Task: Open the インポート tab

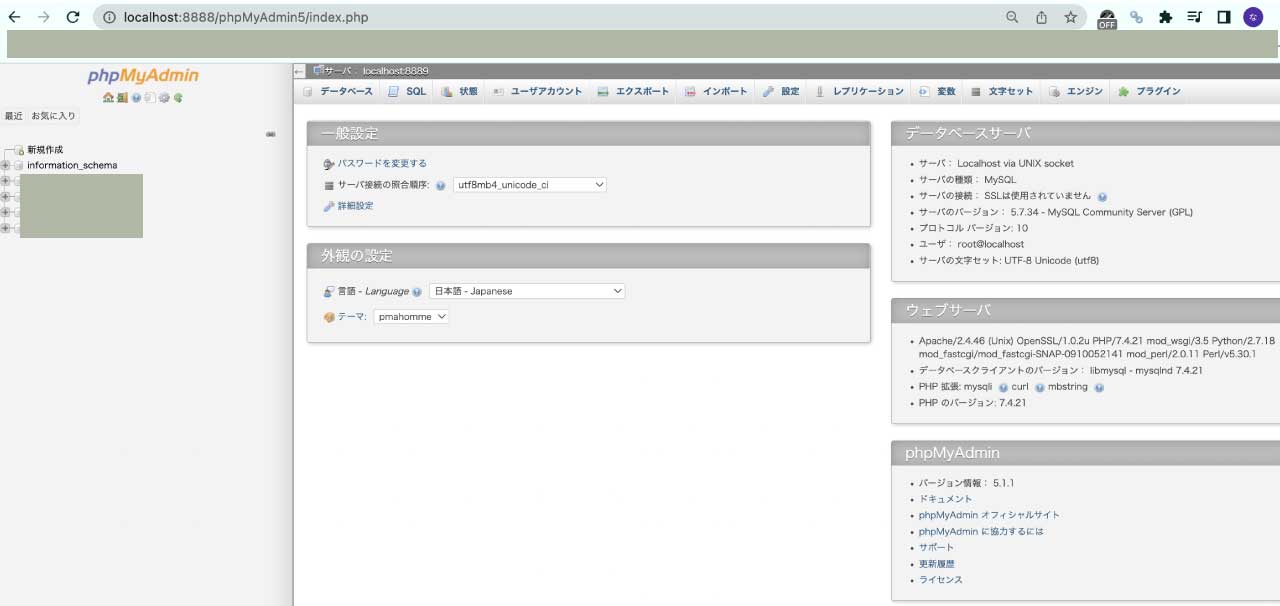Action: point(717,91)
